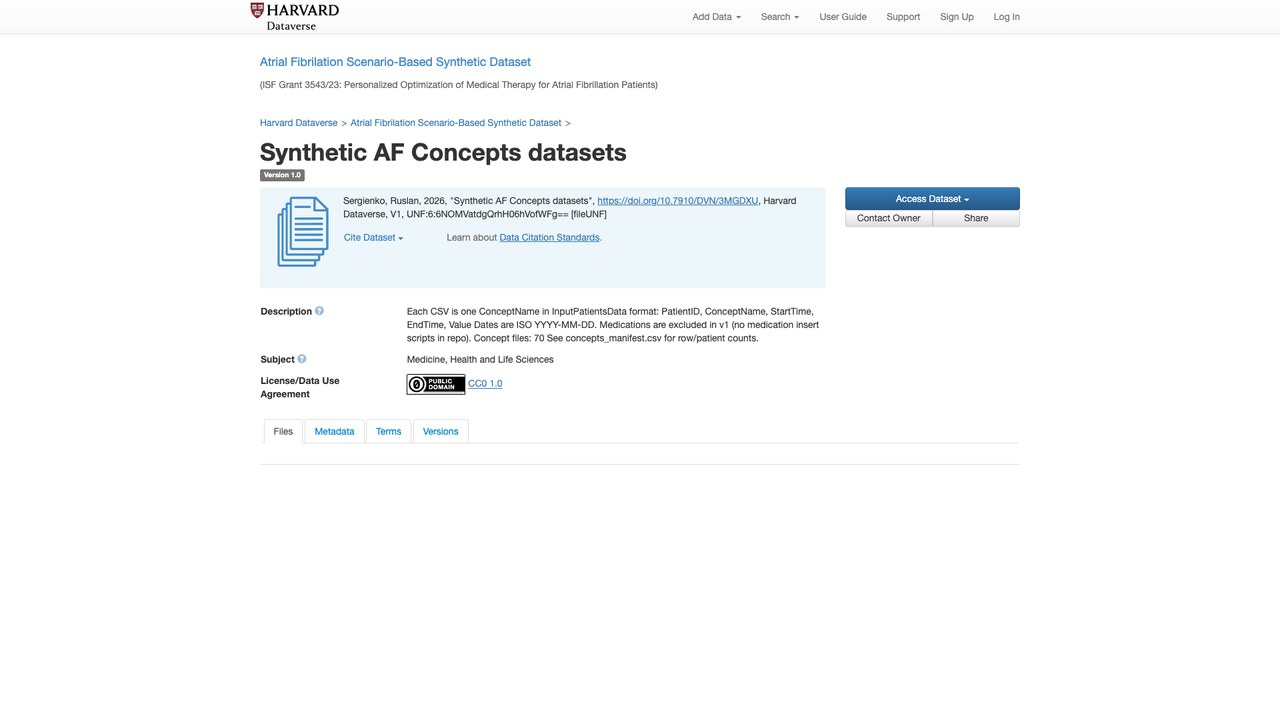The image size is (1280, 720).
Task: Open the Data Citation Standards link
Action: [x=550, y=238]
